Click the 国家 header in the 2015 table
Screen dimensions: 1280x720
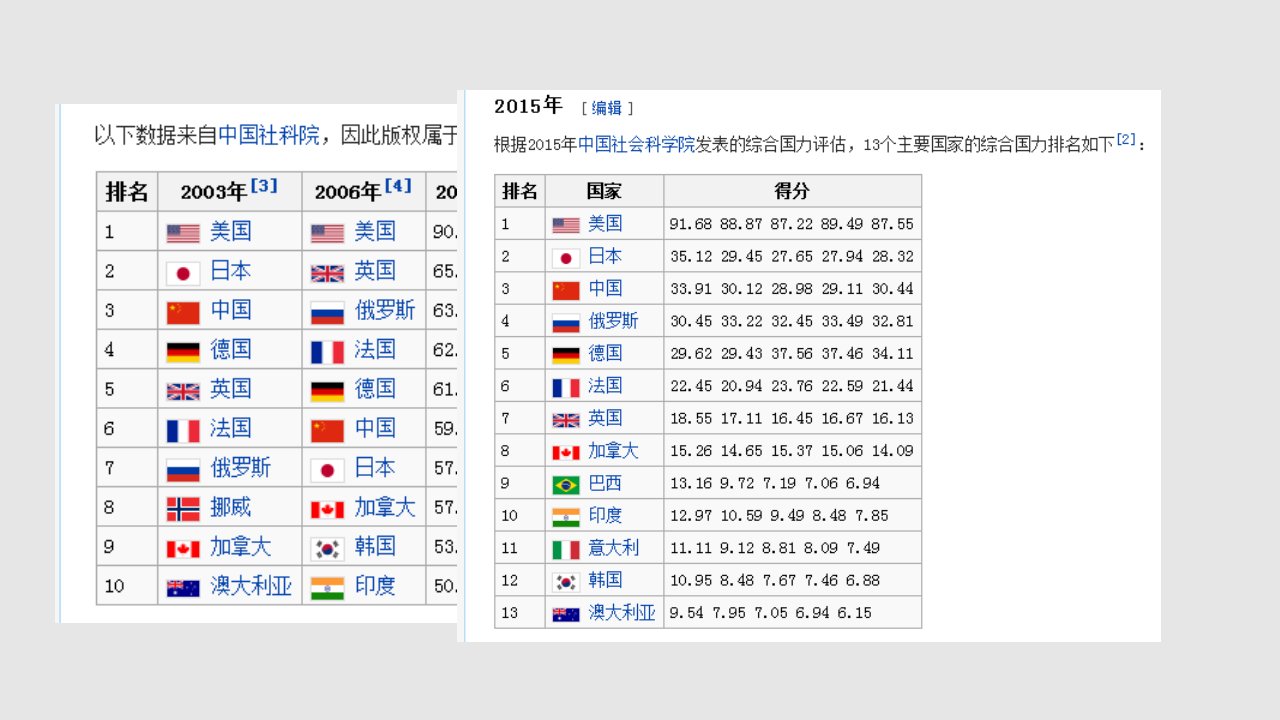[x=604, y=191]
